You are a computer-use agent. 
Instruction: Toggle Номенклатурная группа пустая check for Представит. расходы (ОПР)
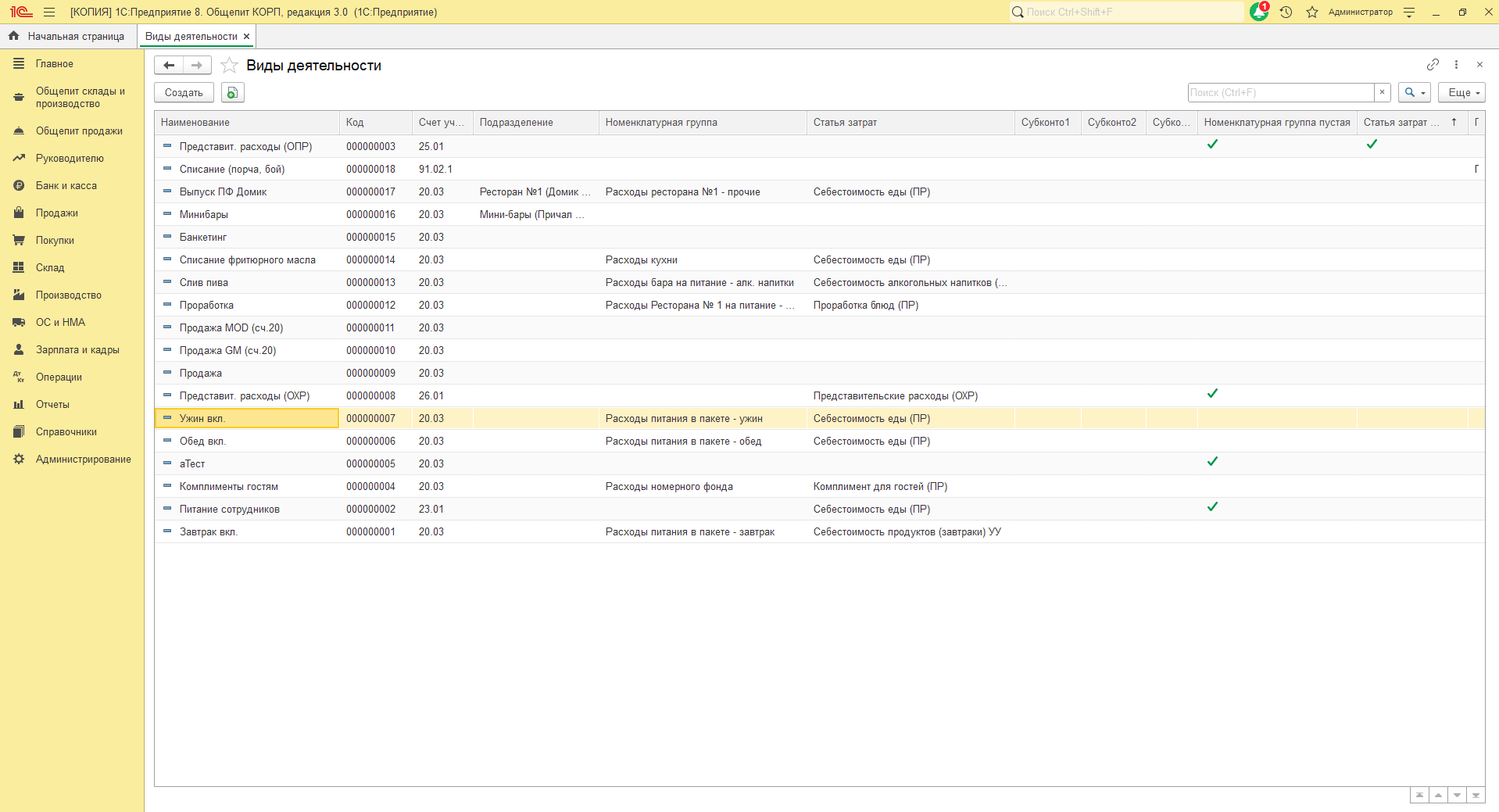click(1212, 145)
